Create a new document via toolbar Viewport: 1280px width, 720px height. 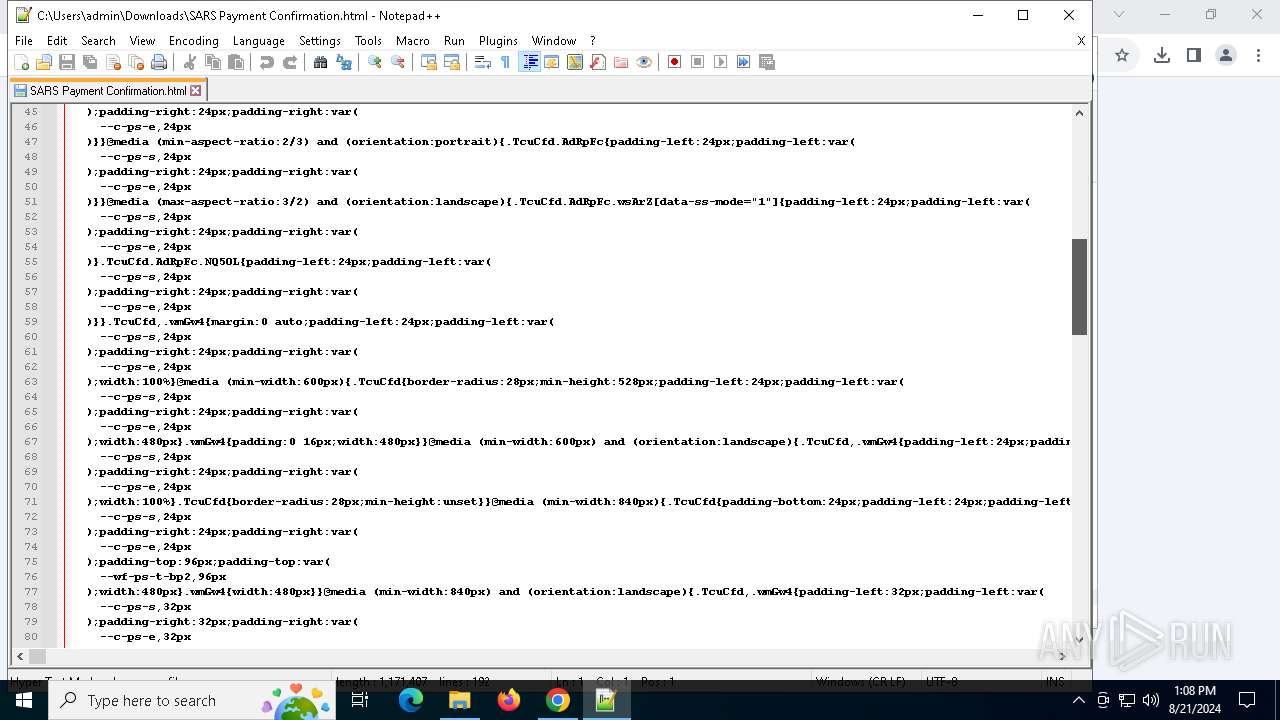click(x=21, y=62)
